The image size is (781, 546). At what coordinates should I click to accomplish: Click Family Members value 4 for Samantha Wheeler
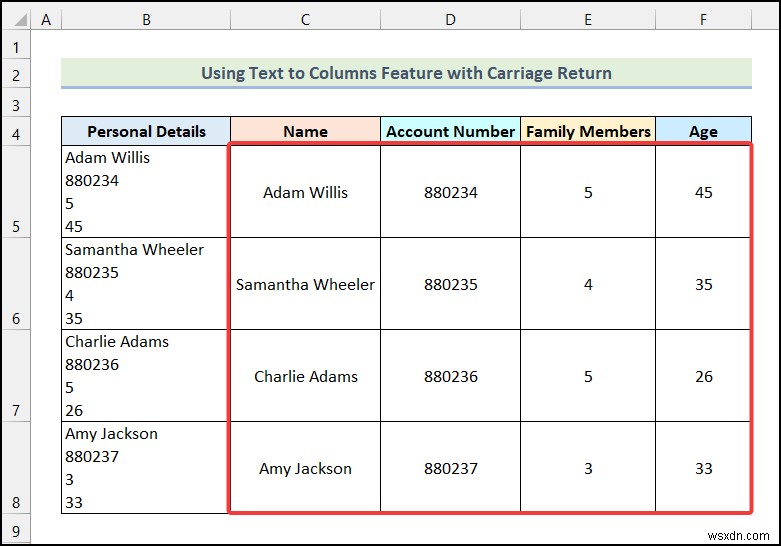[x=588, y=284]
